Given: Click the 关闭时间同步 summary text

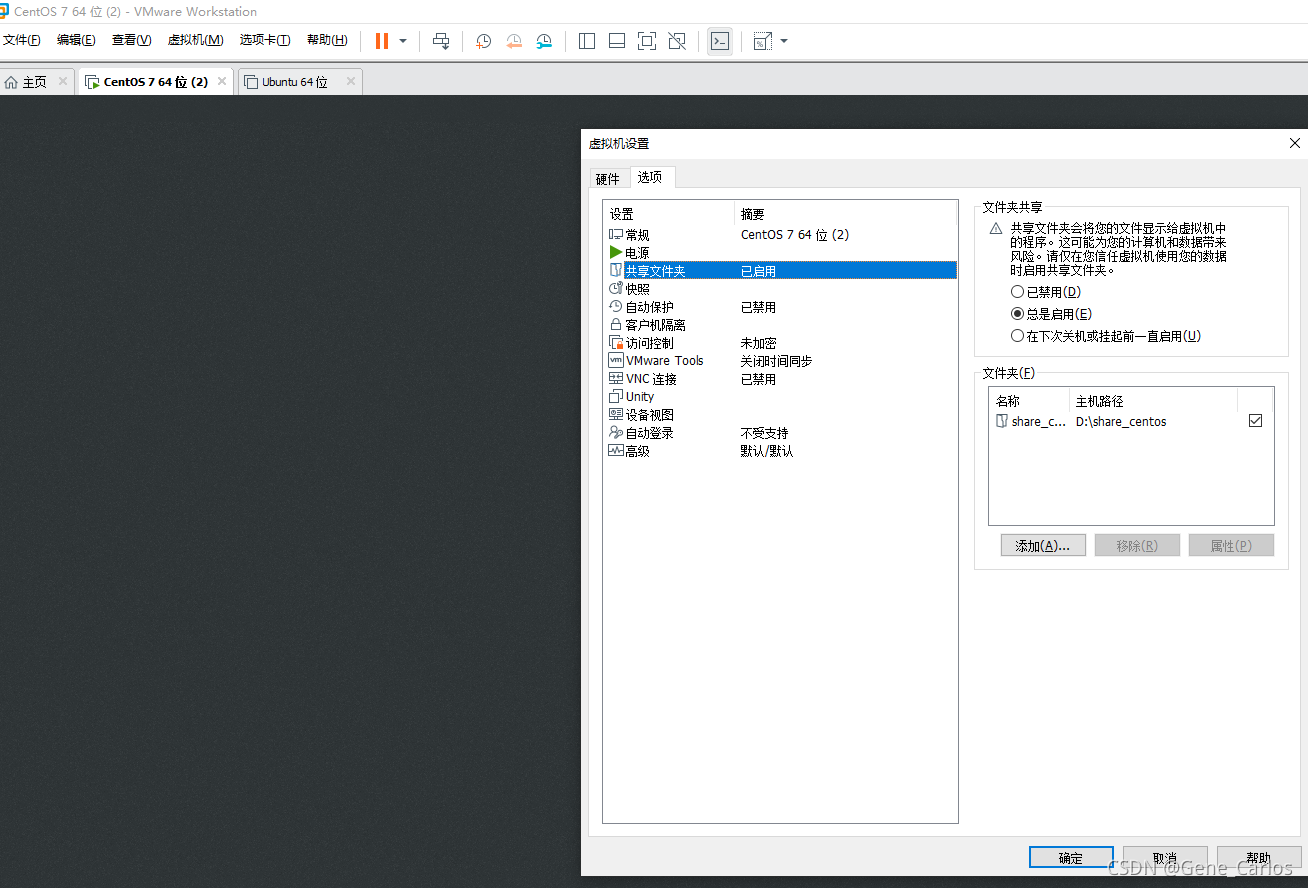Looking at the screenshot, I should coord(776,360).
